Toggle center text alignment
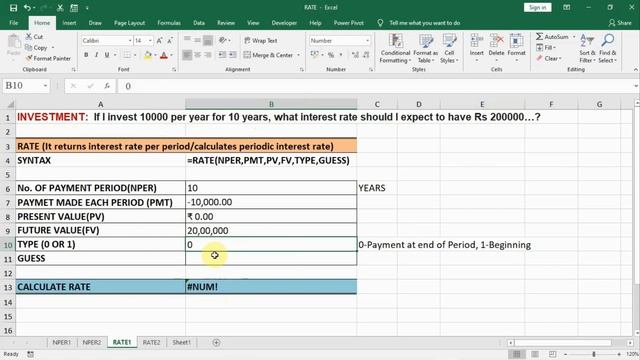The width and height of the screenshot is (640, 360). pos(198,55)
